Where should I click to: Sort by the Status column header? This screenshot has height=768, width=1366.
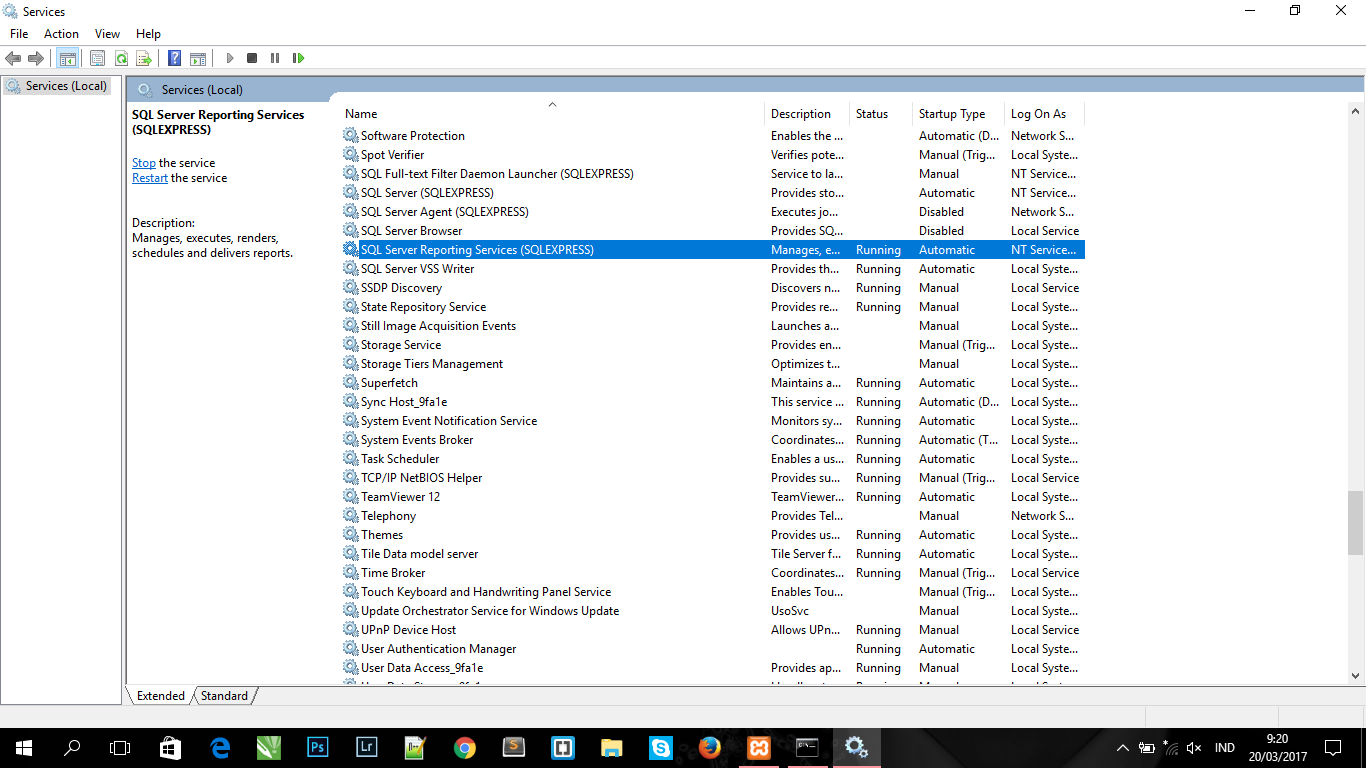pyautogui.click(x=882, y=114)
